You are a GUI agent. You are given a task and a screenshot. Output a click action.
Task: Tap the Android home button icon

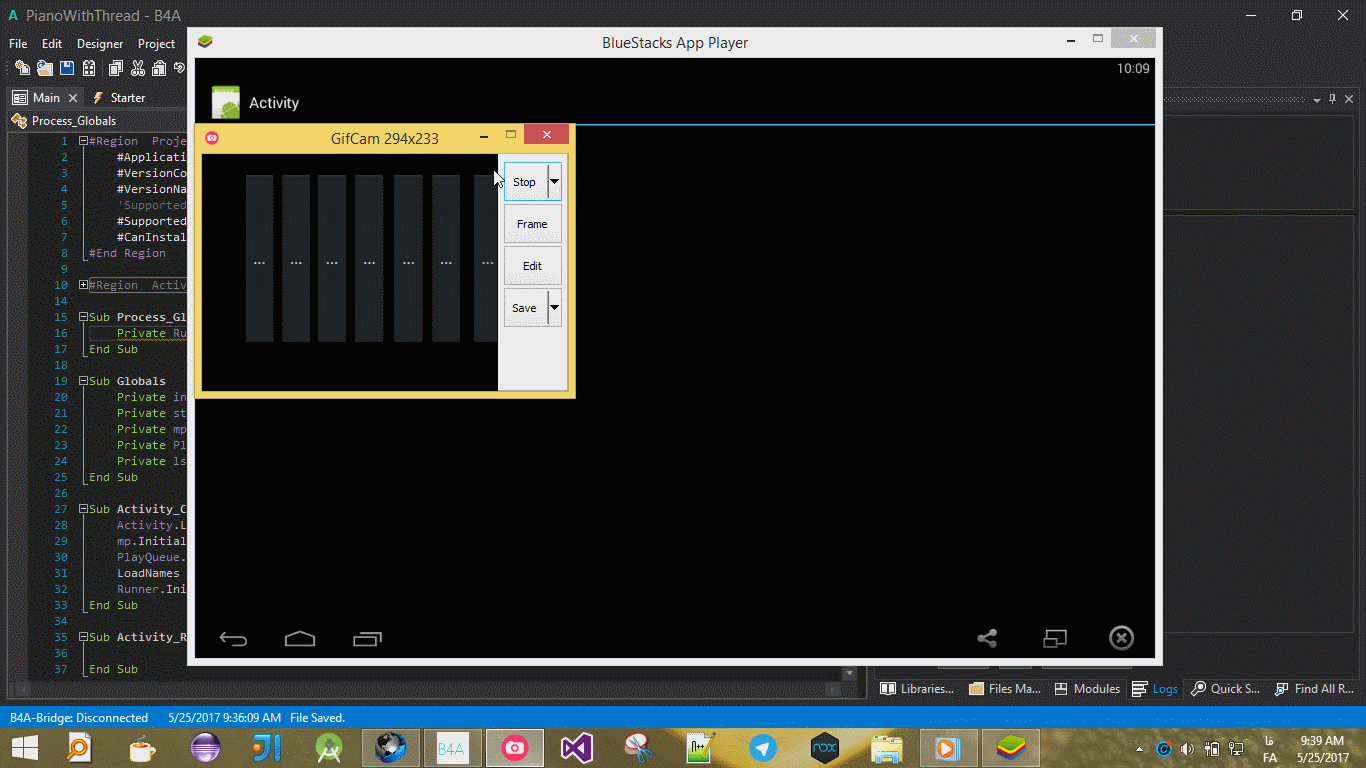[300, 638]
